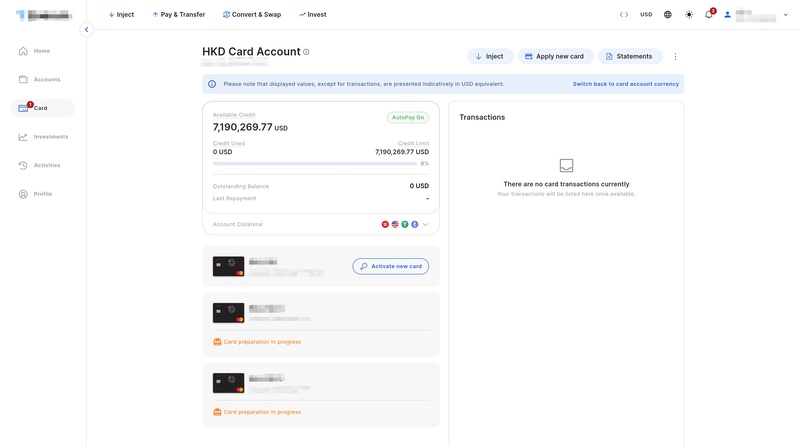Switch the USD display currency selector
This screenshot has width=800, height=446.
tap(646, 14)
